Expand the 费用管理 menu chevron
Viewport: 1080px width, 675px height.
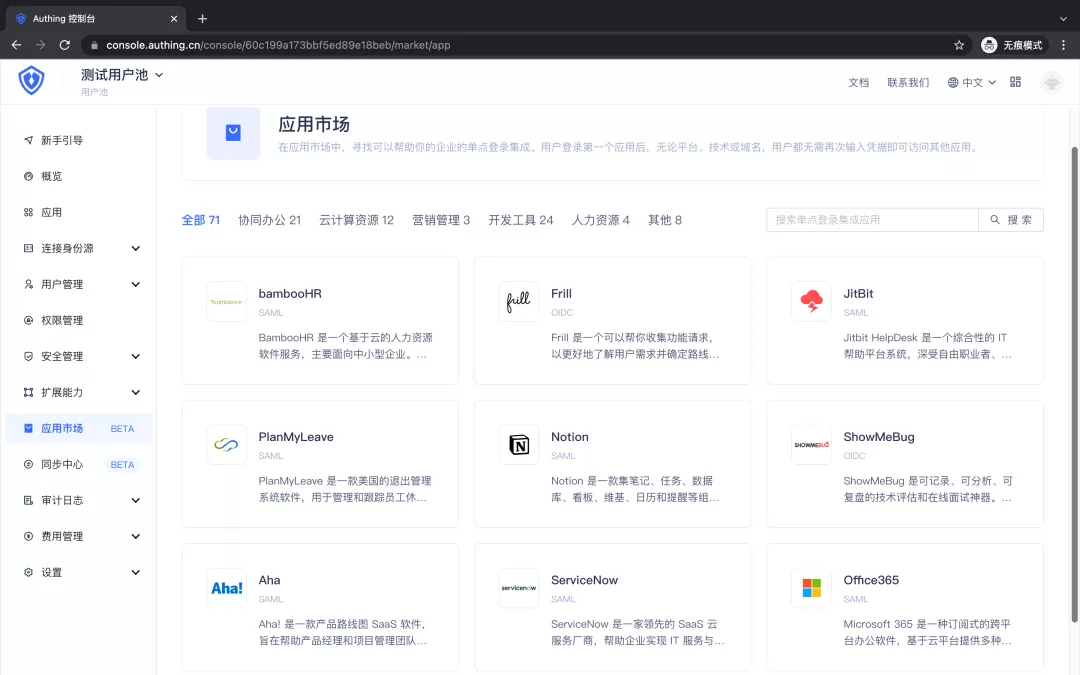coord(136,536)
